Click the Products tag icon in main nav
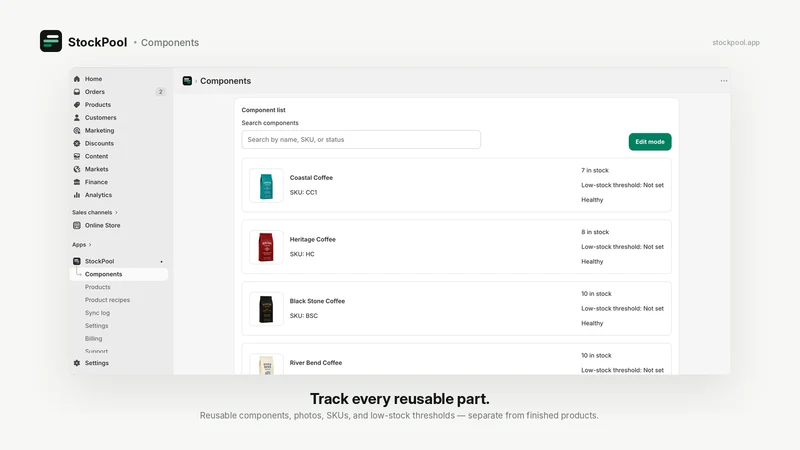Viewport: 800px width, 450px height. [x=77, y=105]
